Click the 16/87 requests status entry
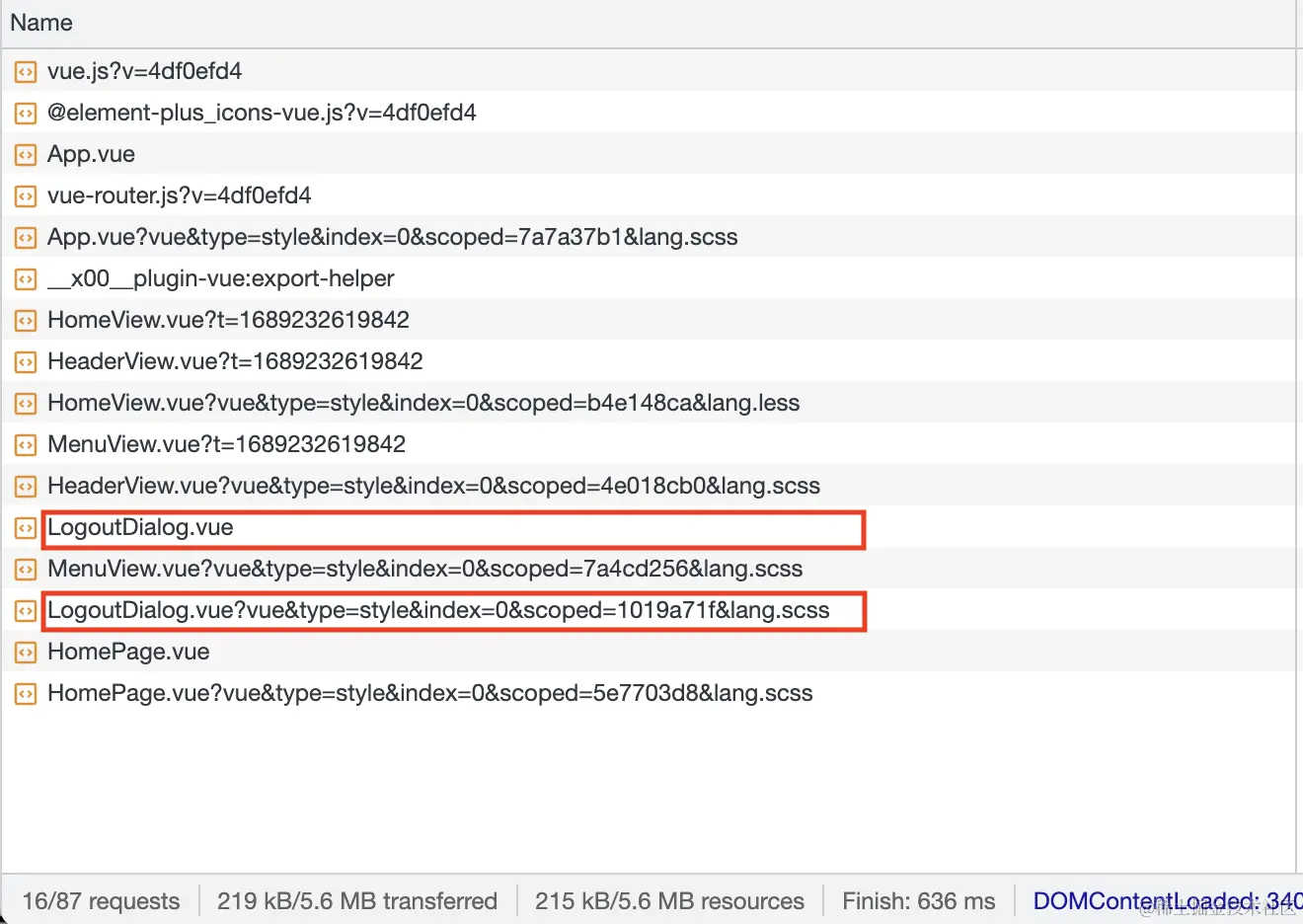Screen dimensions: 1303x924 (101, 901)
